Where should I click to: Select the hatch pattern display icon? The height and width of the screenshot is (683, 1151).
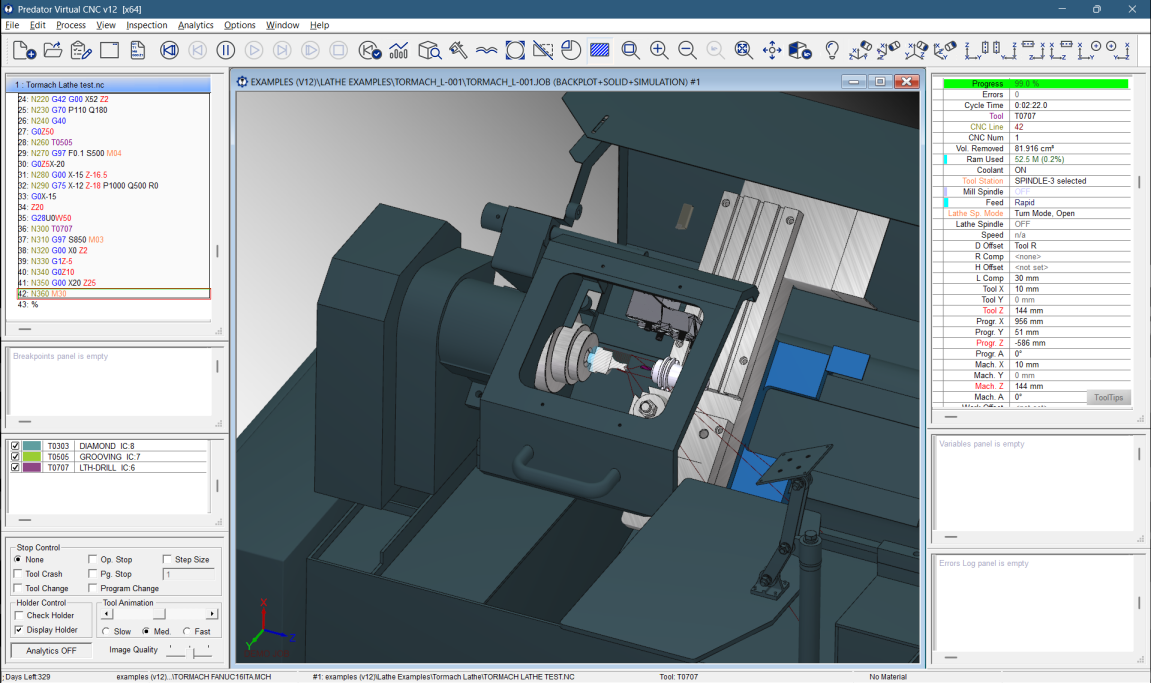click(600, 49)
